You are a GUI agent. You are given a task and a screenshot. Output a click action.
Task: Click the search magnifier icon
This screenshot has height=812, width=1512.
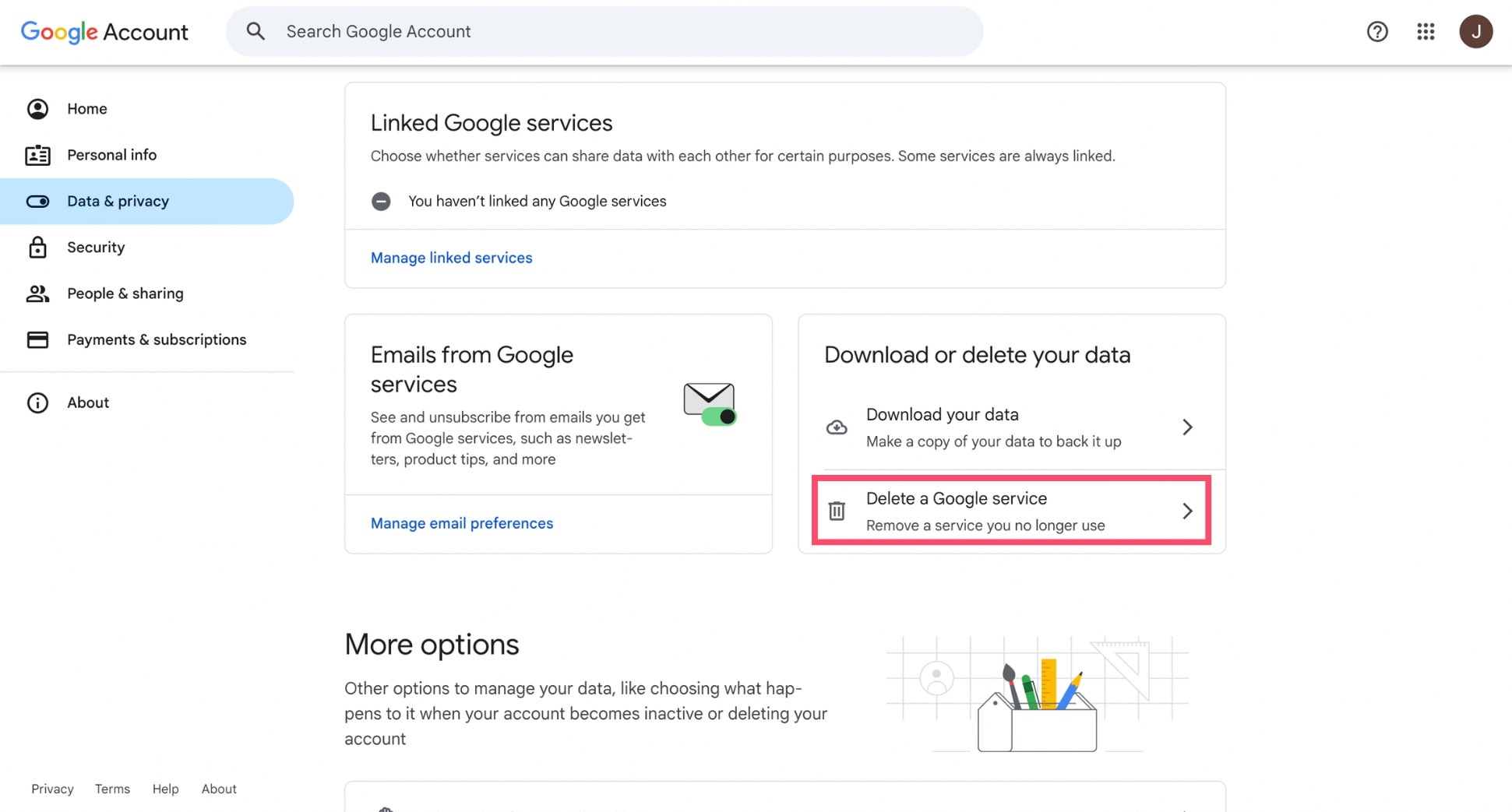(256, 31)
